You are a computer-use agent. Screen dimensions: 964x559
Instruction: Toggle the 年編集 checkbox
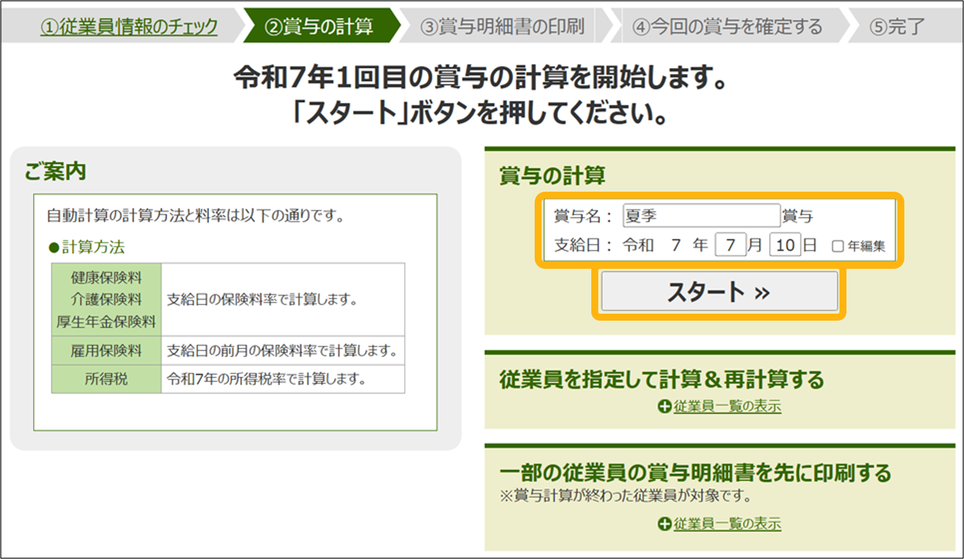click(838, 246)
